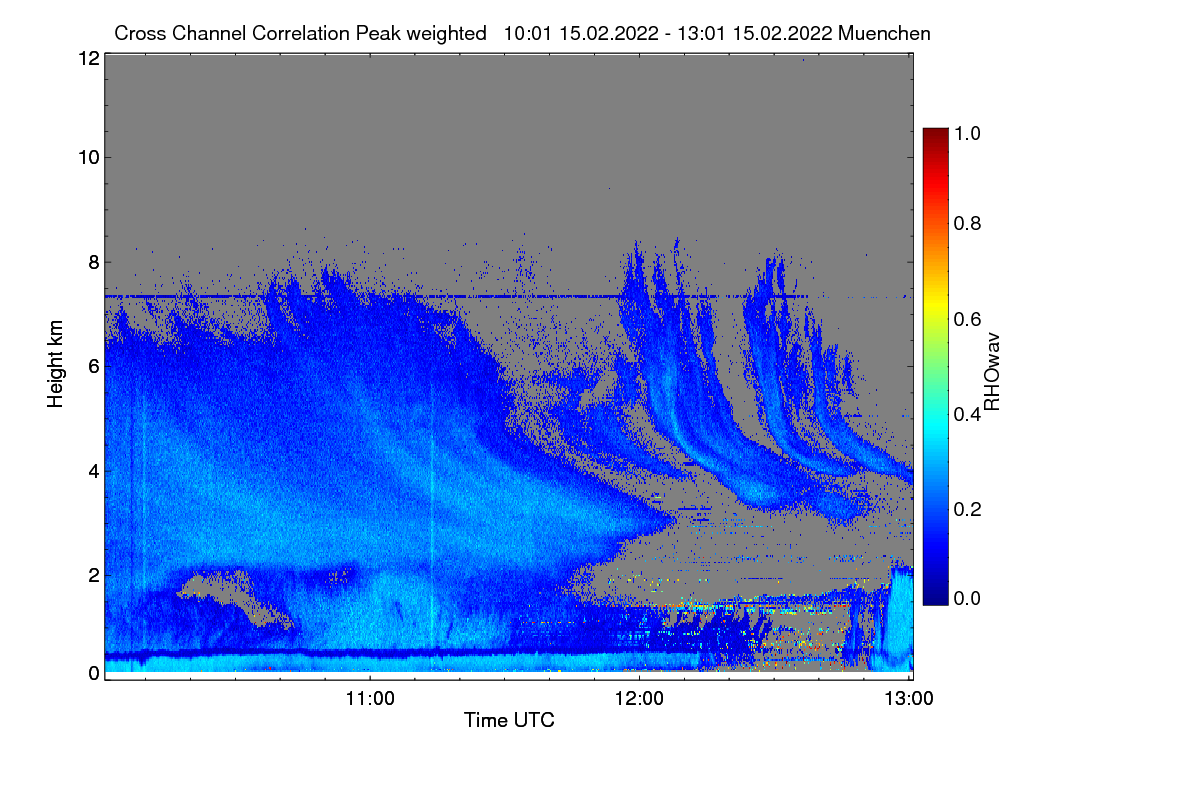Click the colorbar value '0.4'
Screen dimensions: 1200x800
pyautogui.click(x=967, y=413)
